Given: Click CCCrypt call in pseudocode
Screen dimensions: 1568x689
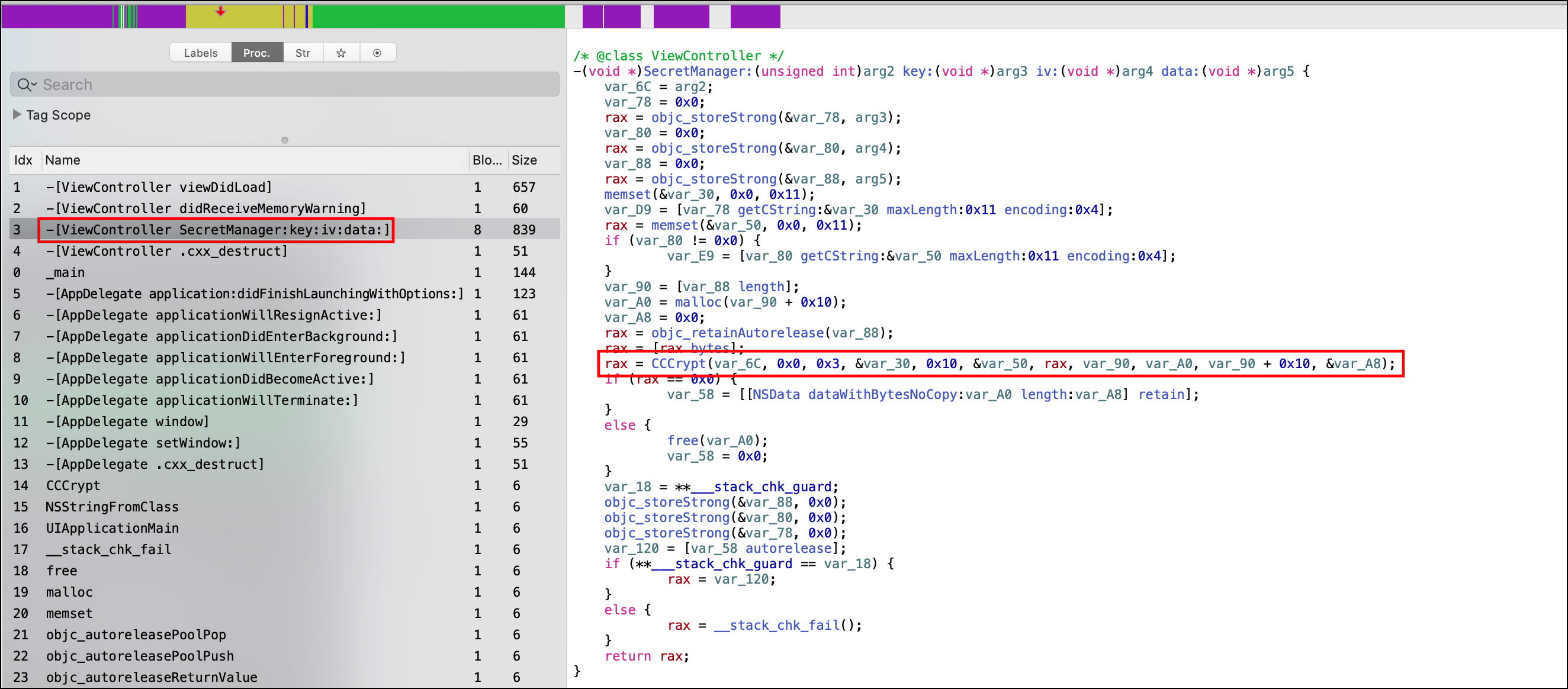Looking at the screenshot, I should click(677, 363).
